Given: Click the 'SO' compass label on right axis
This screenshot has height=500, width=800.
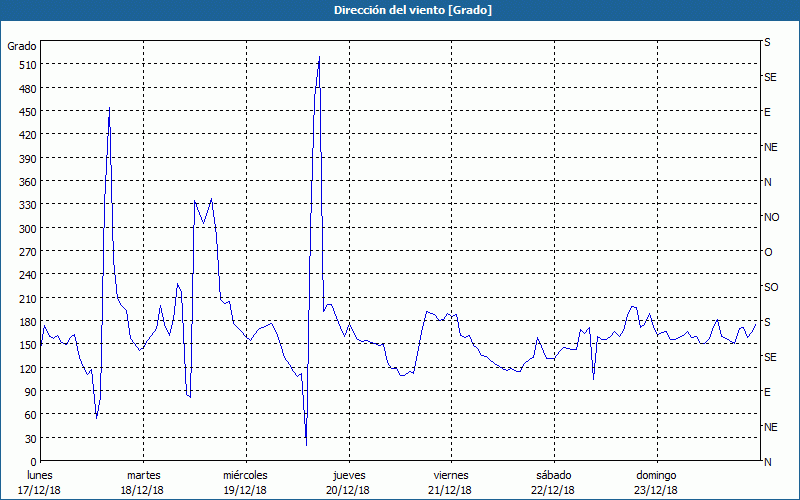Looking at the screenshot, I should click(x=771, y=287).
